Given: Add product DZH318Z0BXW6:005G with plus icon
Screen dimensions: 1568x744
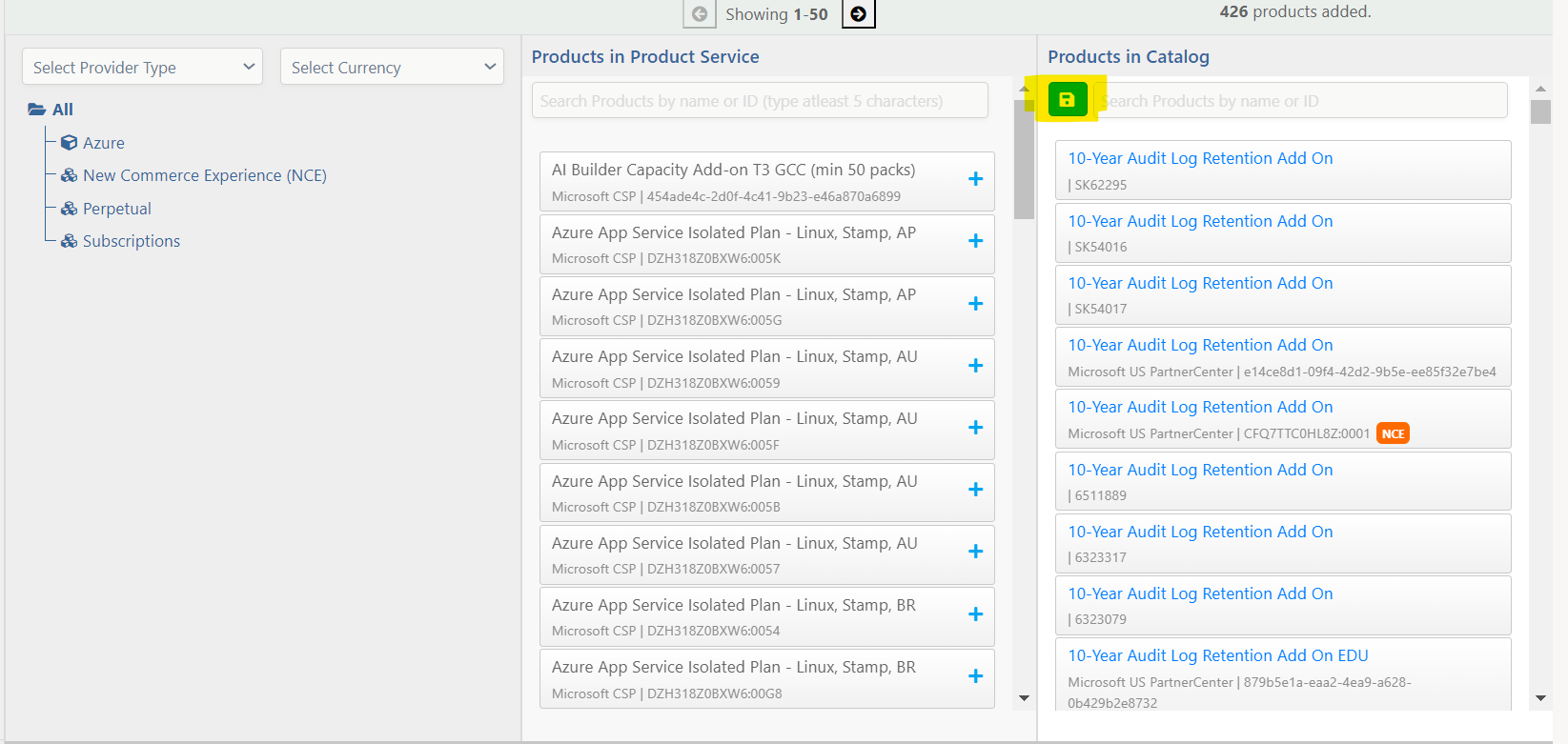Looking at the screenshot, I should coord(975,304).
